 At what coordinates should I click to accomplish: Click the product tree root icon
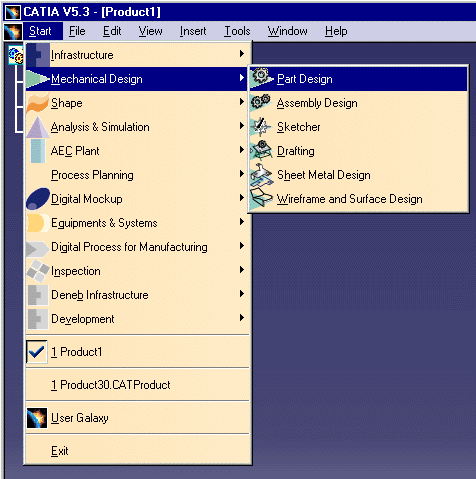click(x=16, y=56)
